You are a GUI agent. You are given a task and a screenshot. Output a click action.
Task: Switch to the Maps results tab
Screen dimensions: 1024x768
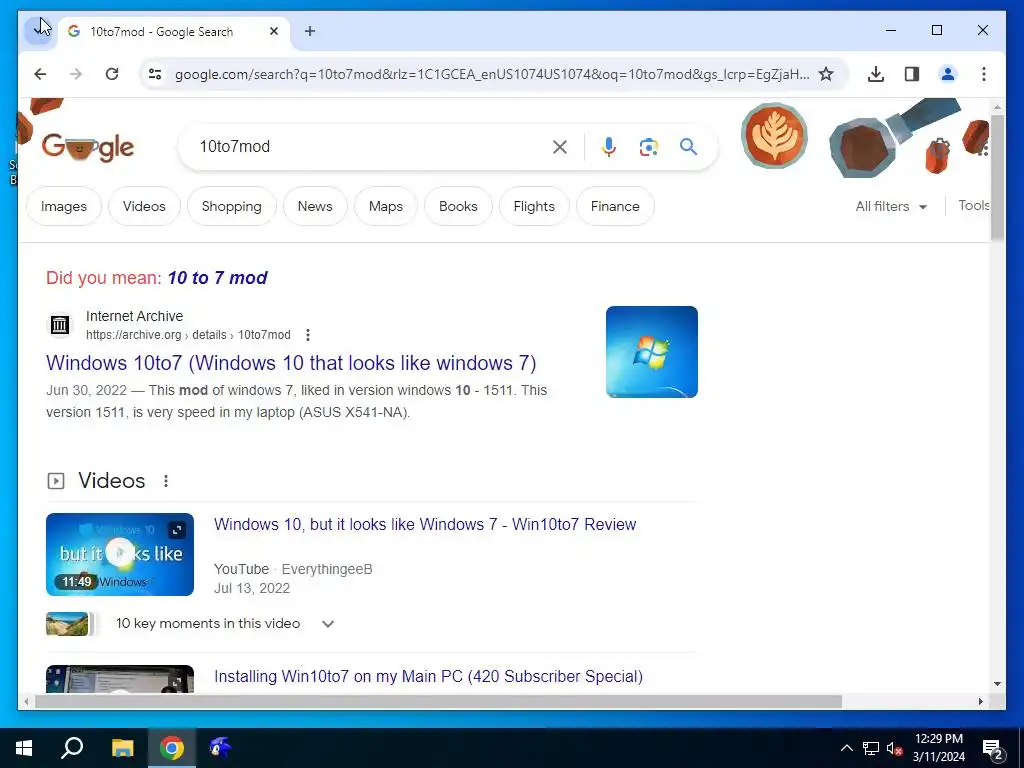(386, 206)
